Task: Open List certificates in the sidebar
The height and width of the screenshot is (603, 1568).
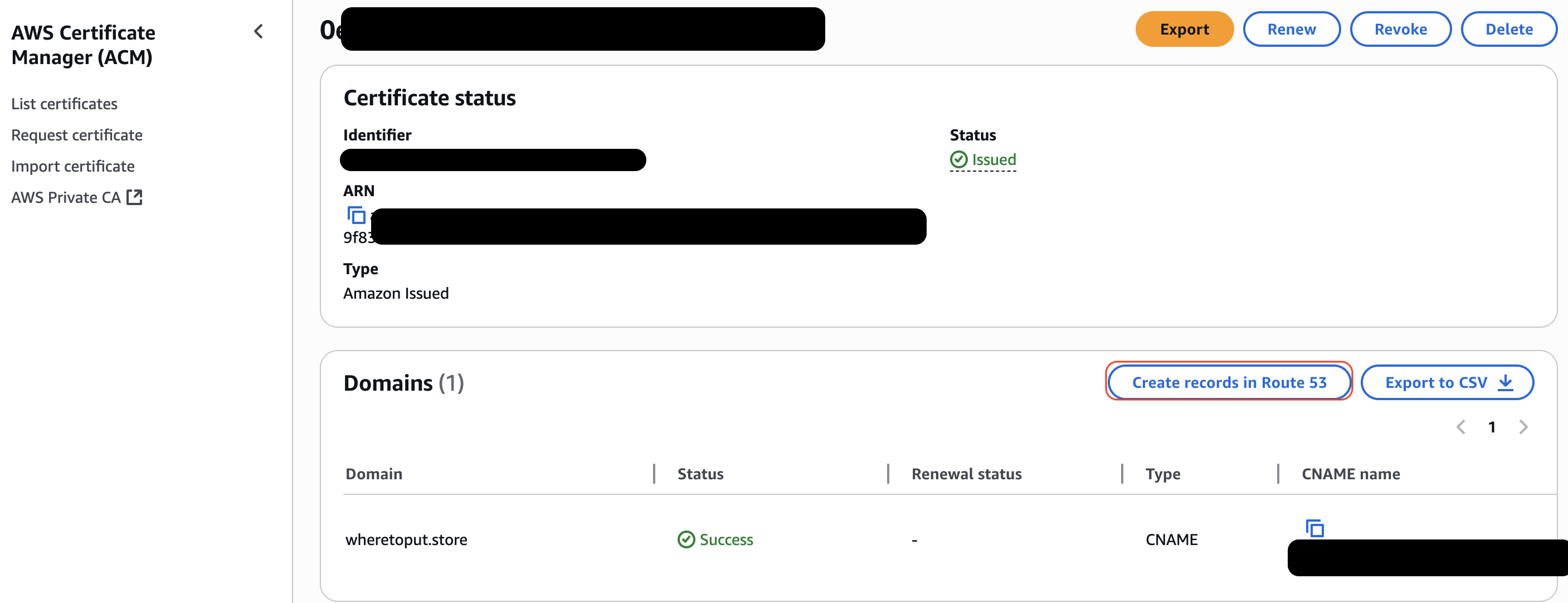Action: [65, 104]
